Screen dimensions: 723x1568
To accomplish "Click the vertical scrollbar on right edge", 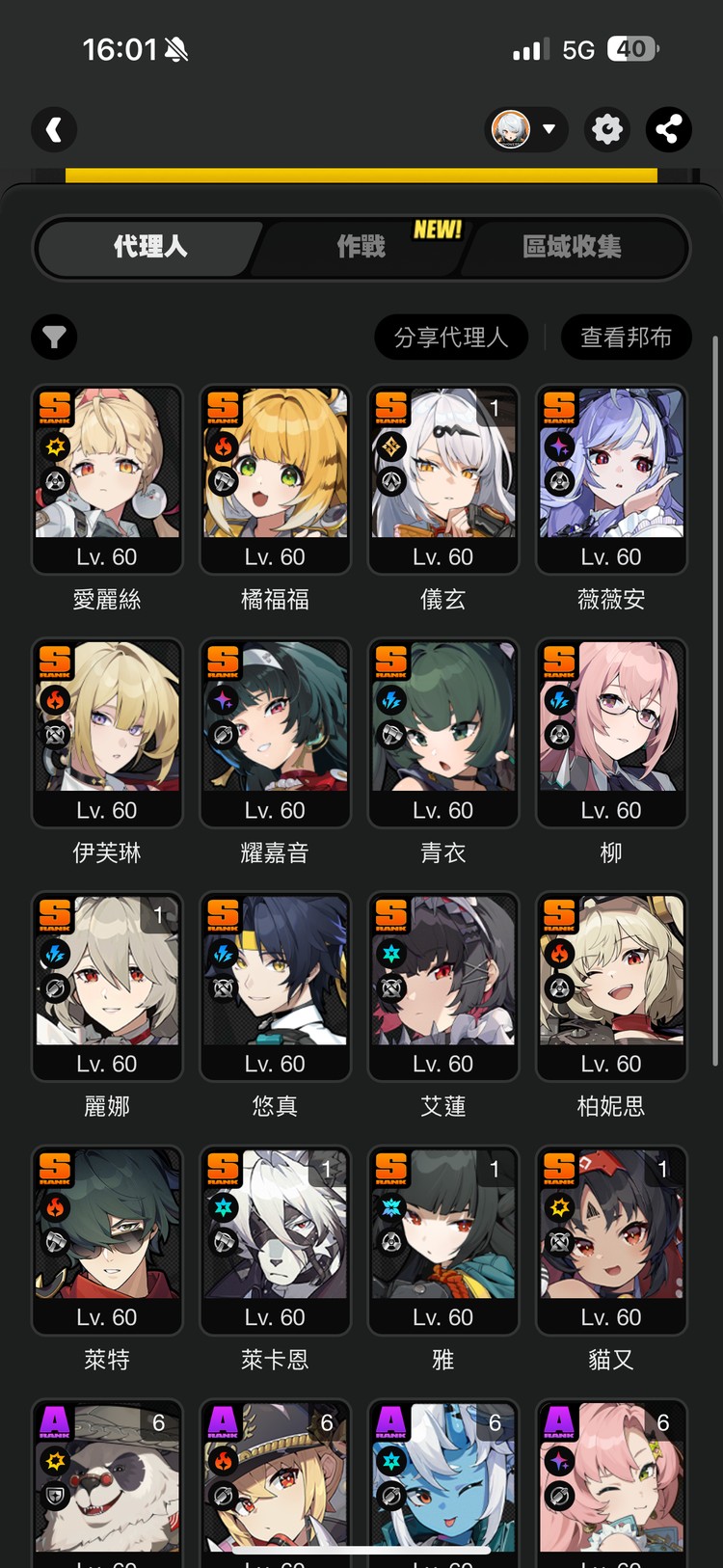I will coord(715,701).
